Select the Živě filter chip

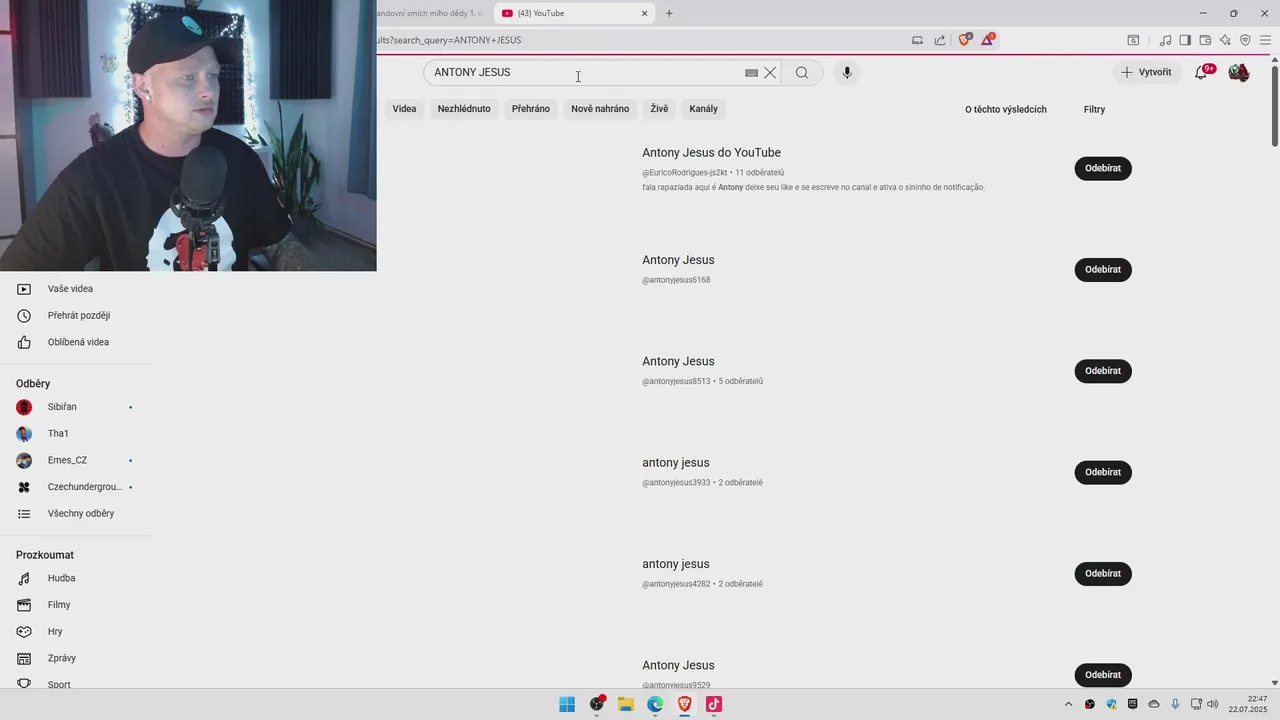pyautogui.click(x=659, y=109)
